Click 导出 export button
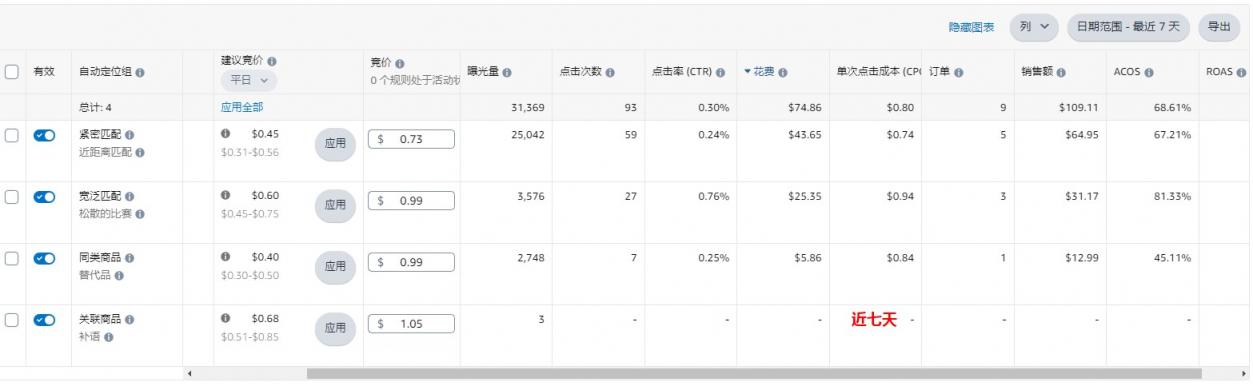The height and width of the screenshot is (386, 1253). 1218,27
